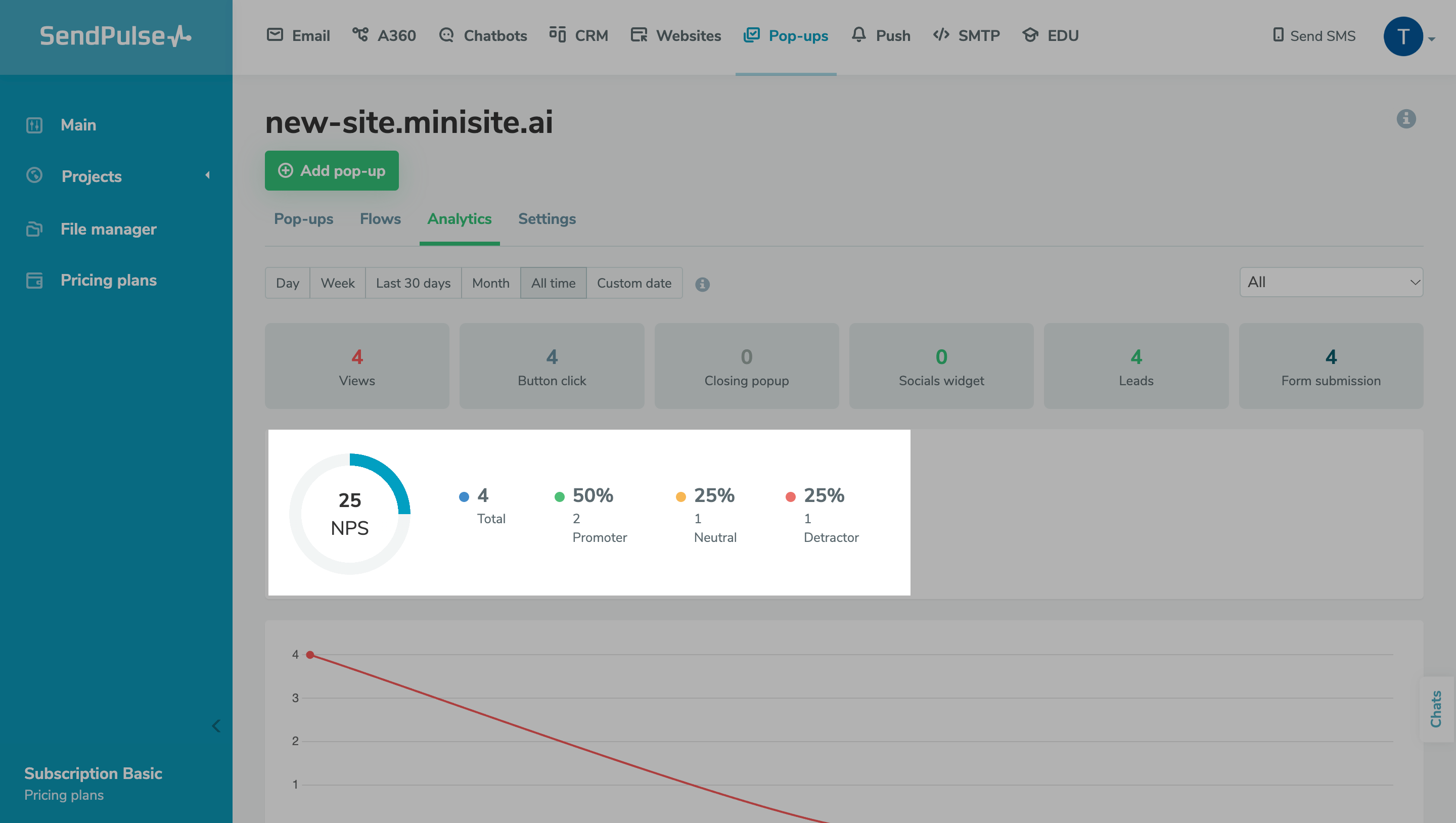The height and width of the screenshot is (823, 1456).
Task: Click the green Promoter legend dot
Action: (560, 497)
